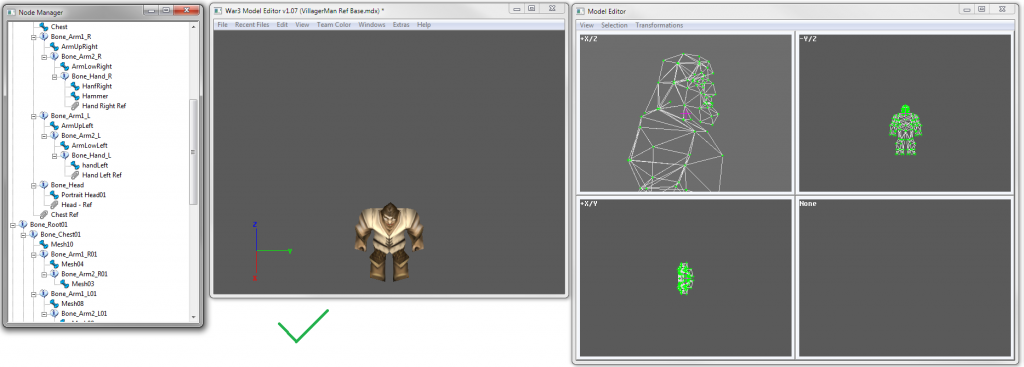The height and width of the screenshot is (367, 1024).
Task: Click the node icon beside Mesh08
Action: coord(54,304)
